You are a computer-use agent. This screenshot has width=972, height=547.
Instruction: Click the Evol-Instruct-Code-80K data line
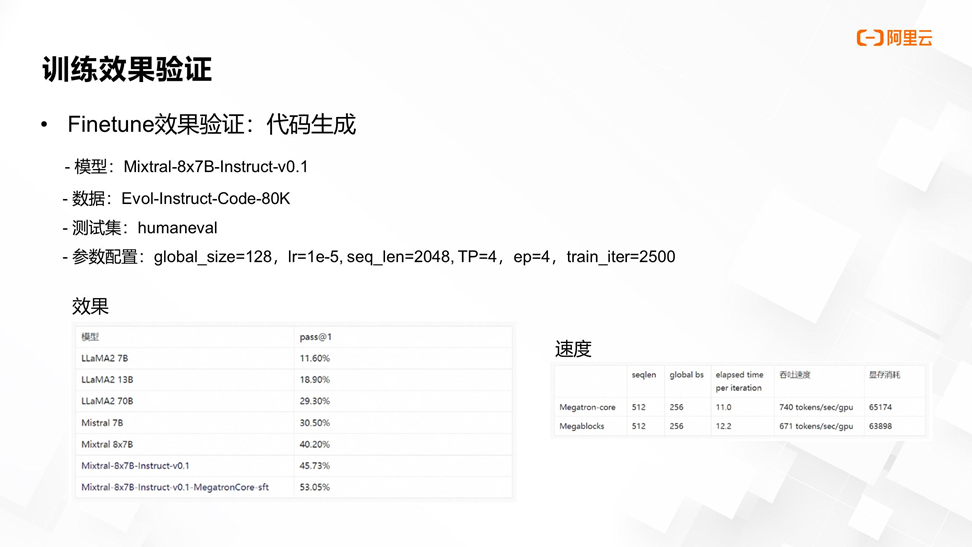tap(176, 198)
